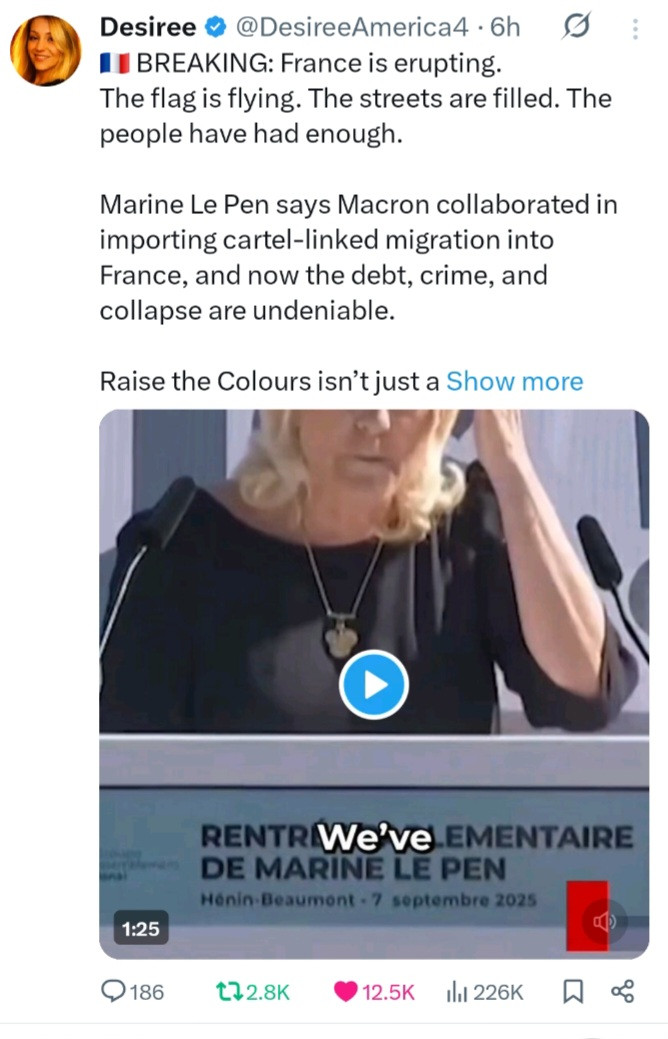Click the Grok circle-slash icon

[x=577, y=29]
